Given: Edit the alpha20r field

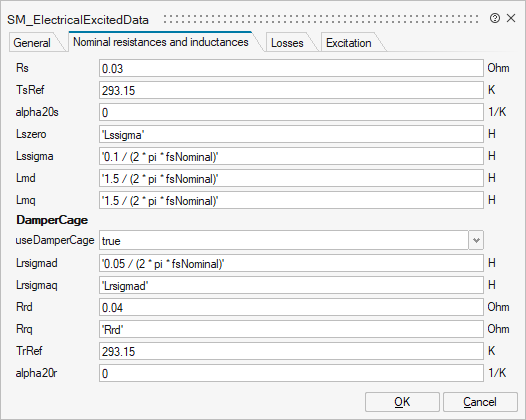Looking at the screenshot, I should coord(291,373).
